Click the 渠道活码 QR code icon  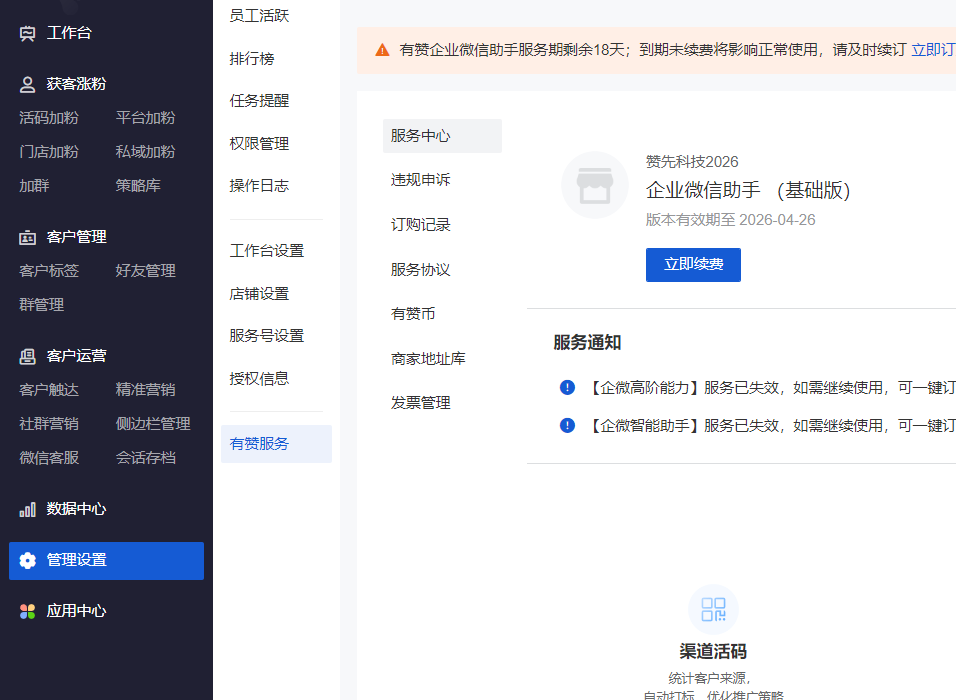pyautogui.click(x=713, y=609)
